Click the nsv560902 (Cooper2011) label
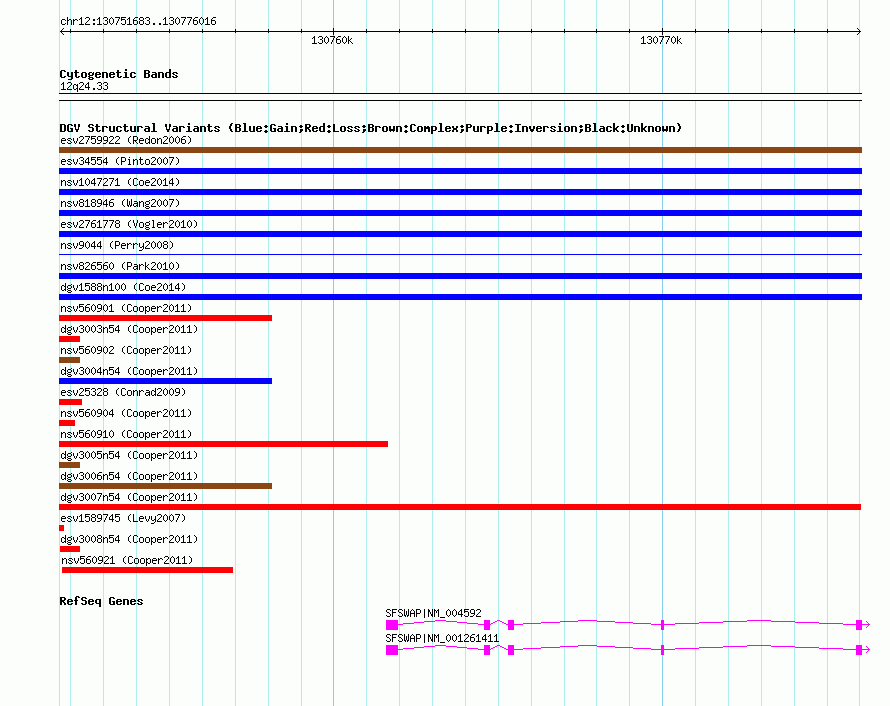Viewport: 890px width, 706px height. 126,350
